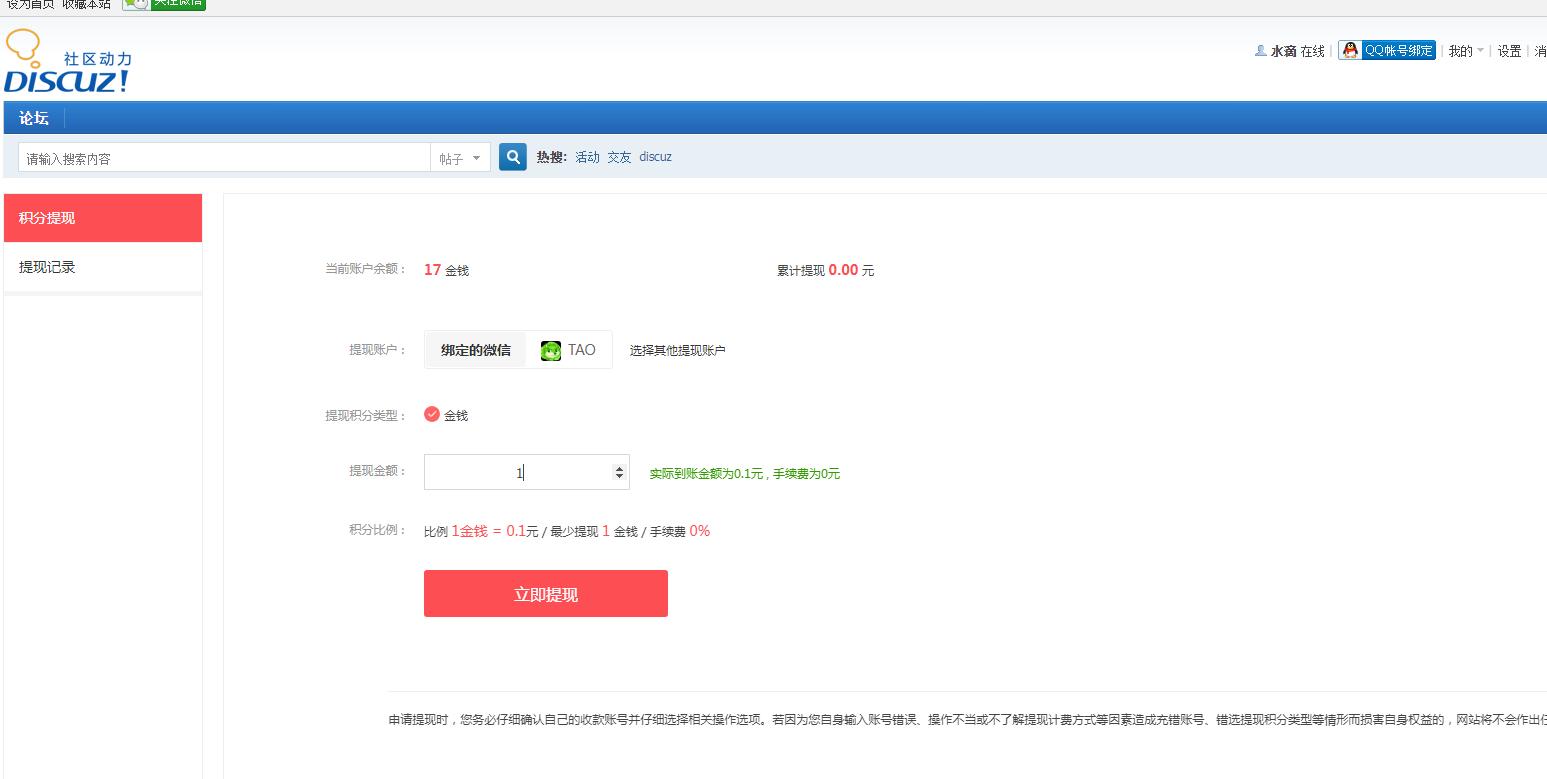Open the 积分提现 sidebar tab

[103, 218]
